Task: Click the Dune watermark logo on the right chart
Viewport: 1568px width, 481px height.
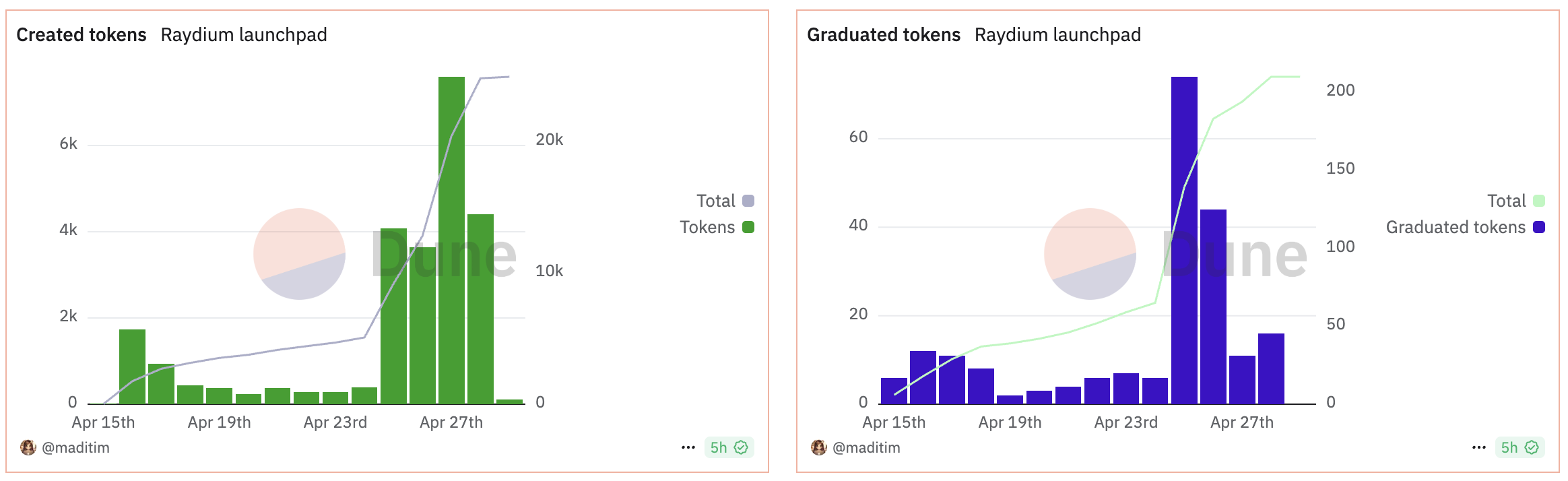Action: (1237, 255)
